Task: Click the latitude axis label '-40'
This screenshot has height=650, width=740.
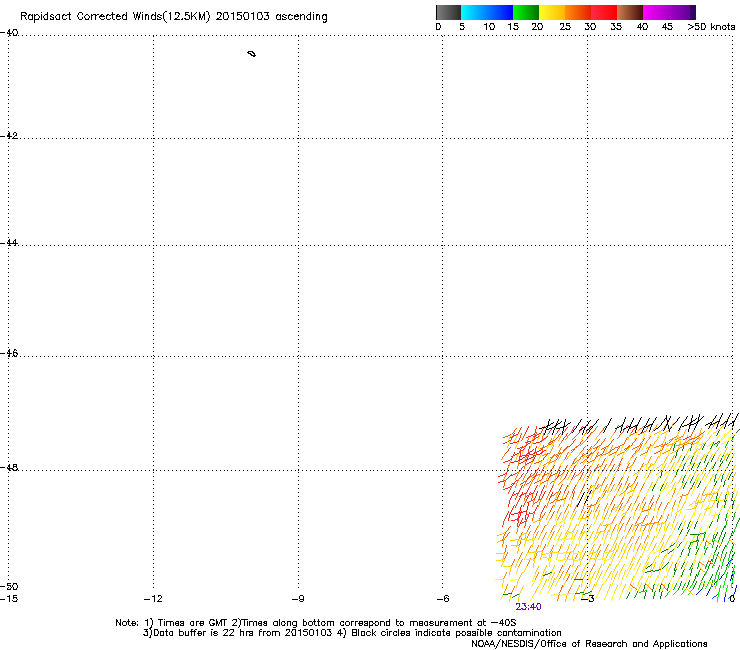Action: [x=9, y=33]
